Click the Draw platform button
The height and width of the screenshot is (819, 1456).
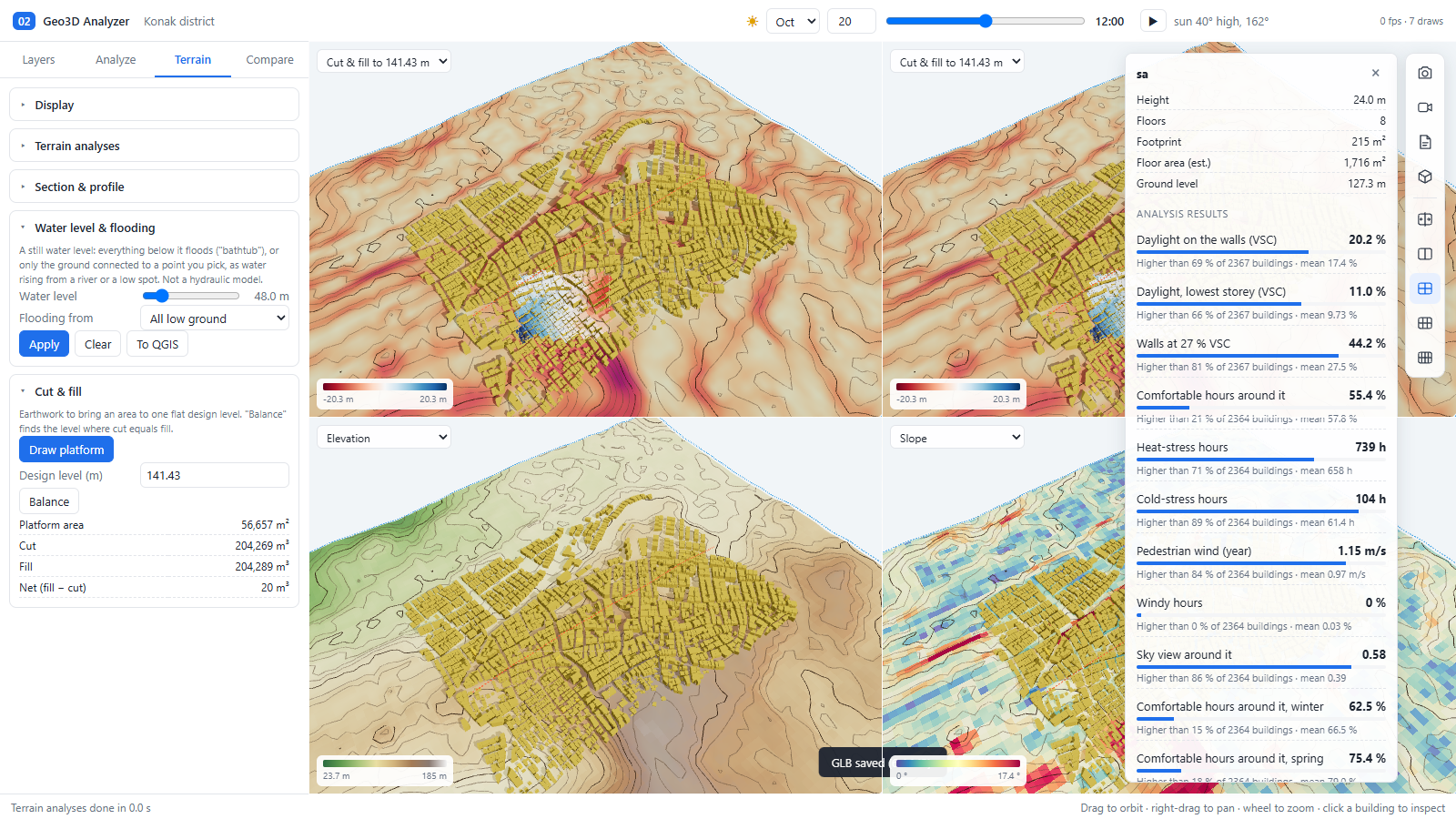coord(66,450)
